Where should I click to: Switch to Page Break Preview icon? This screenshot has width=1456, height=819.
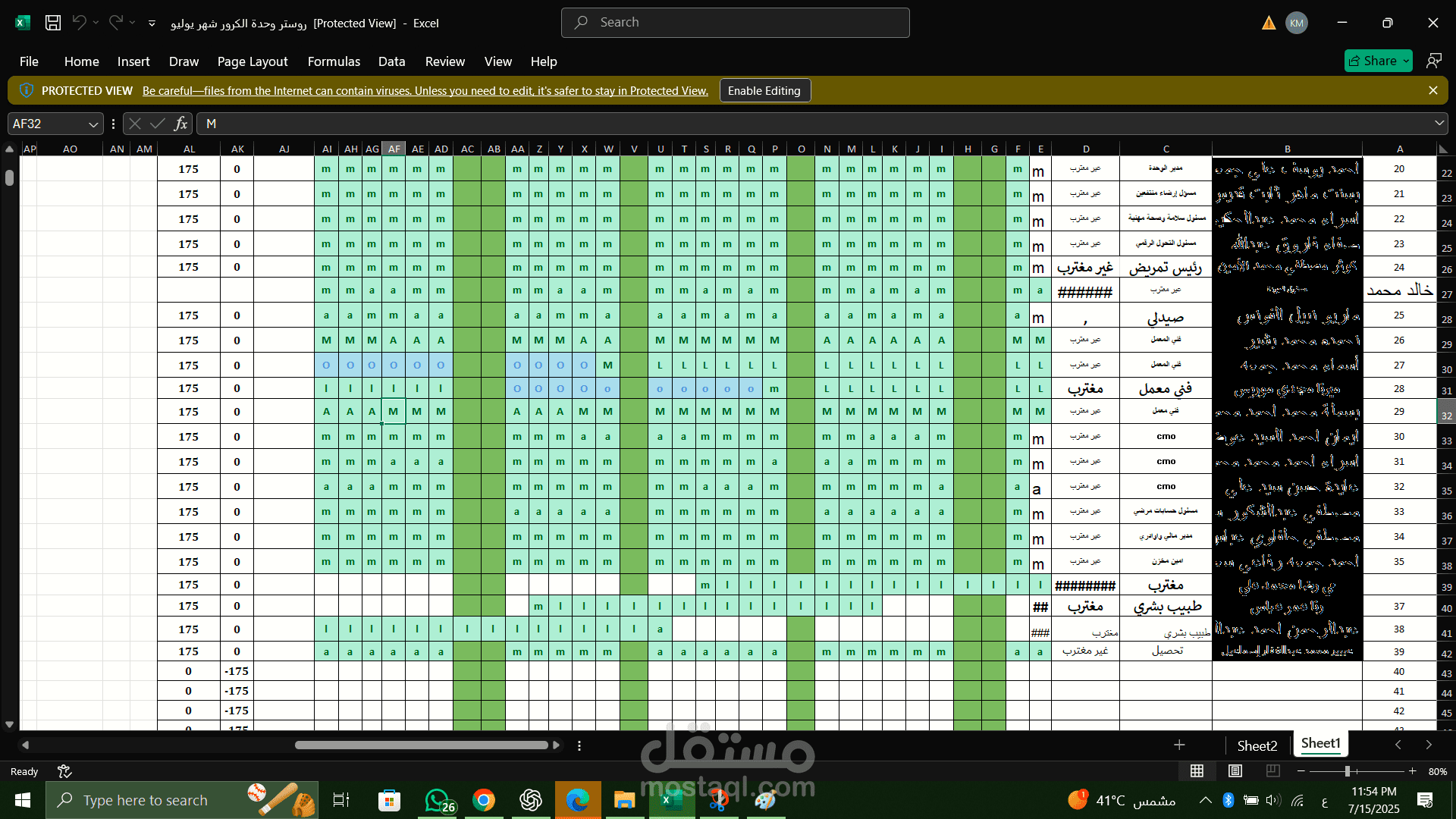click(x=1272, y=771)
